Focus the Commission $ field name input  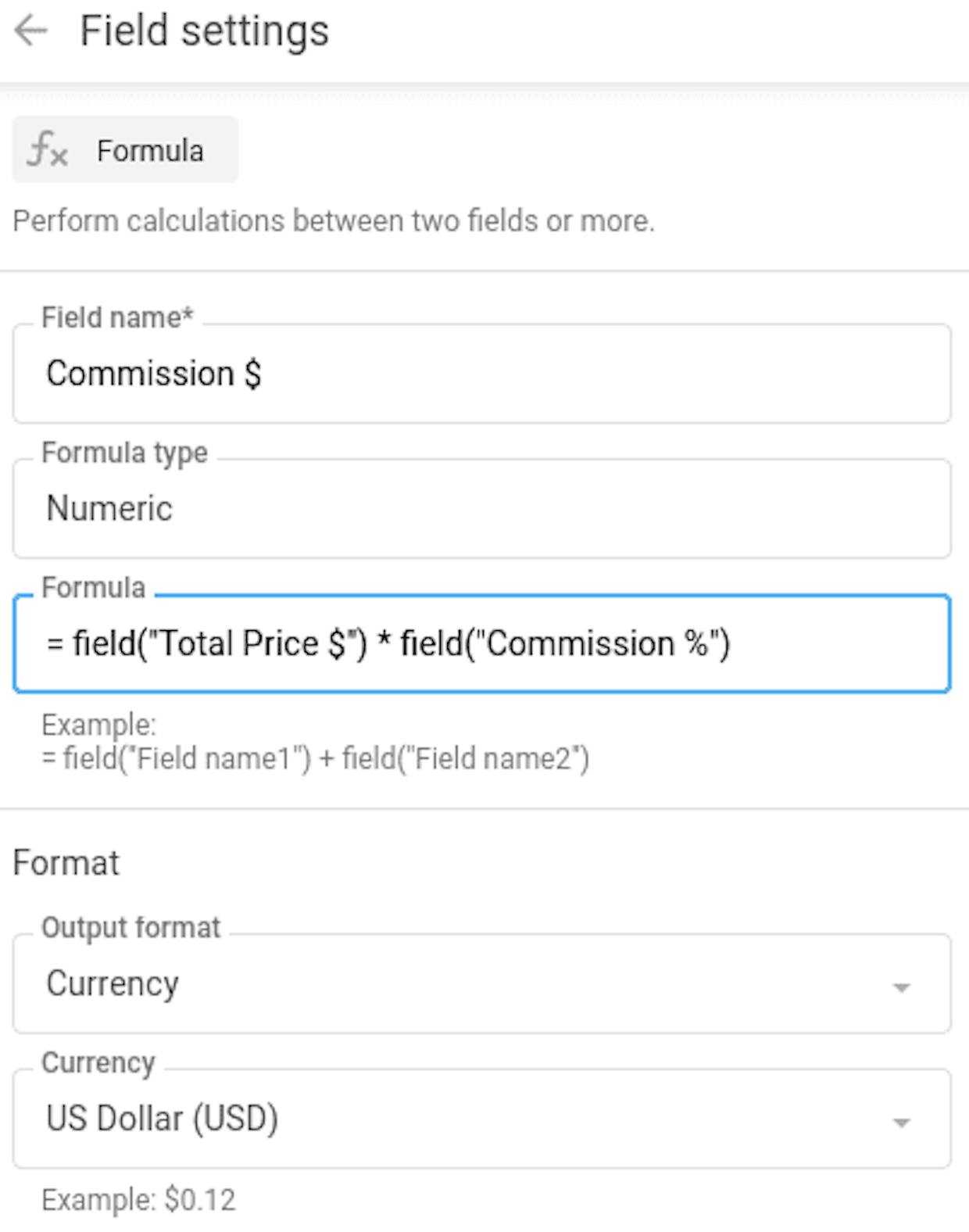coord(481,374)
